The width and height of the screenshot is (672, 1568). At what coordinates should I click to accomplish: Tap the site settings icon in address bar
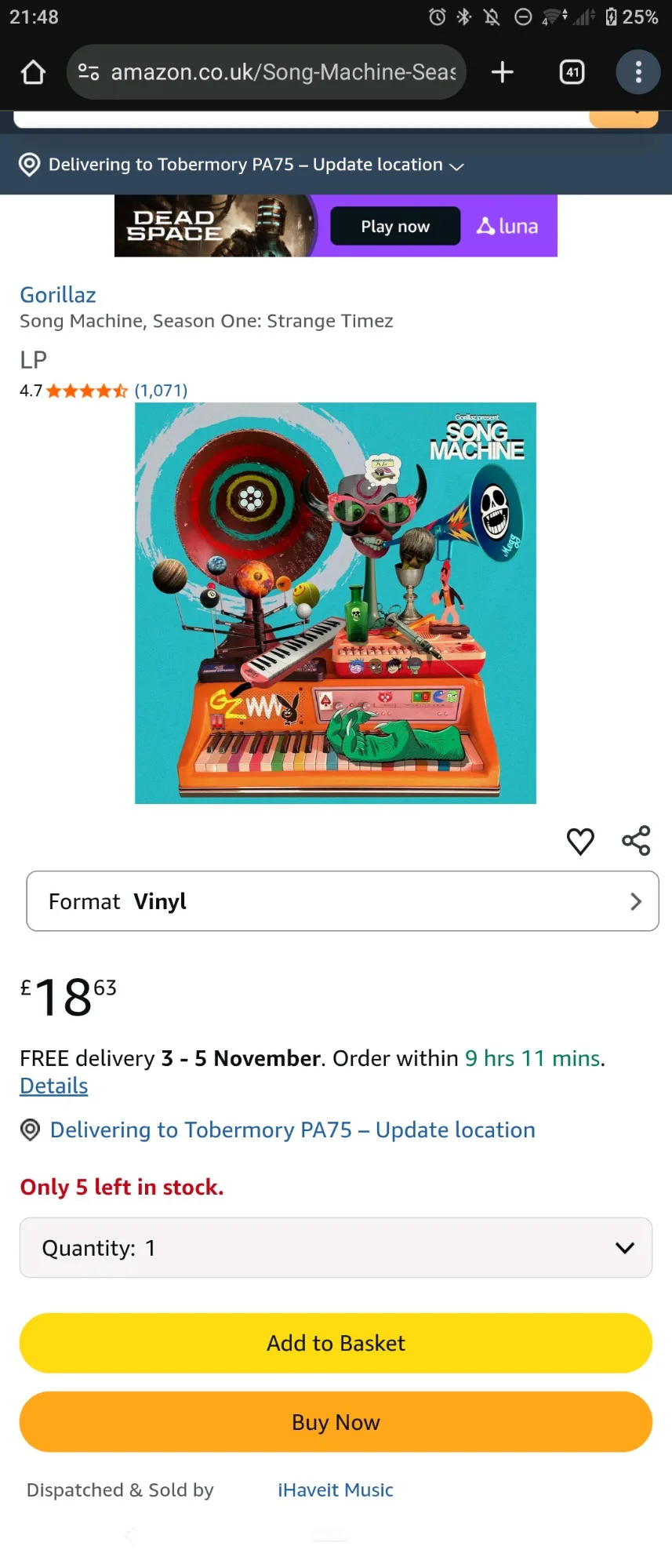pyautogui.click(x=89, y=72)
